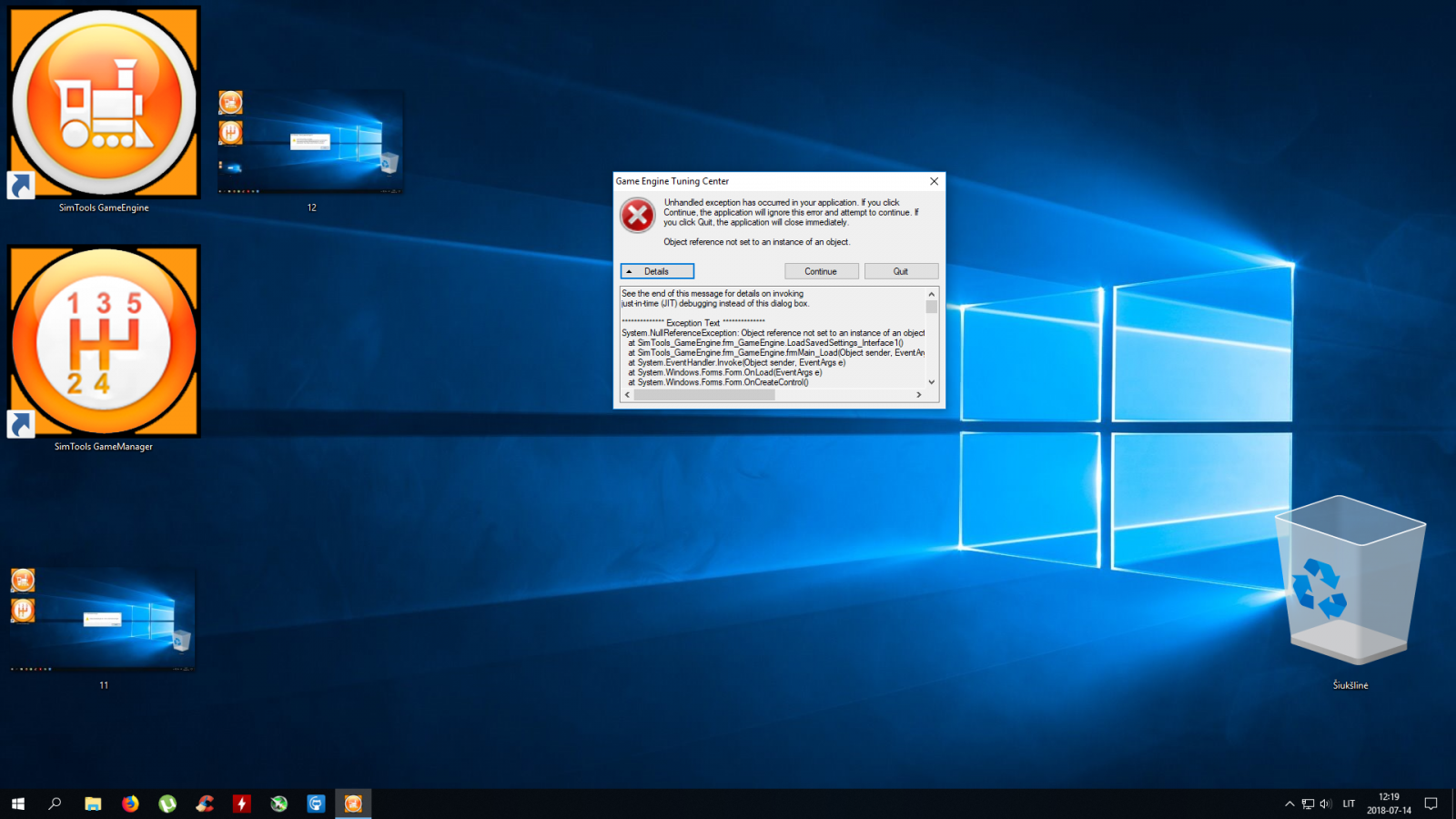1456x819 pixels.
Task: Click the Quit button in the exception dialog
Action: pos(901,271)
